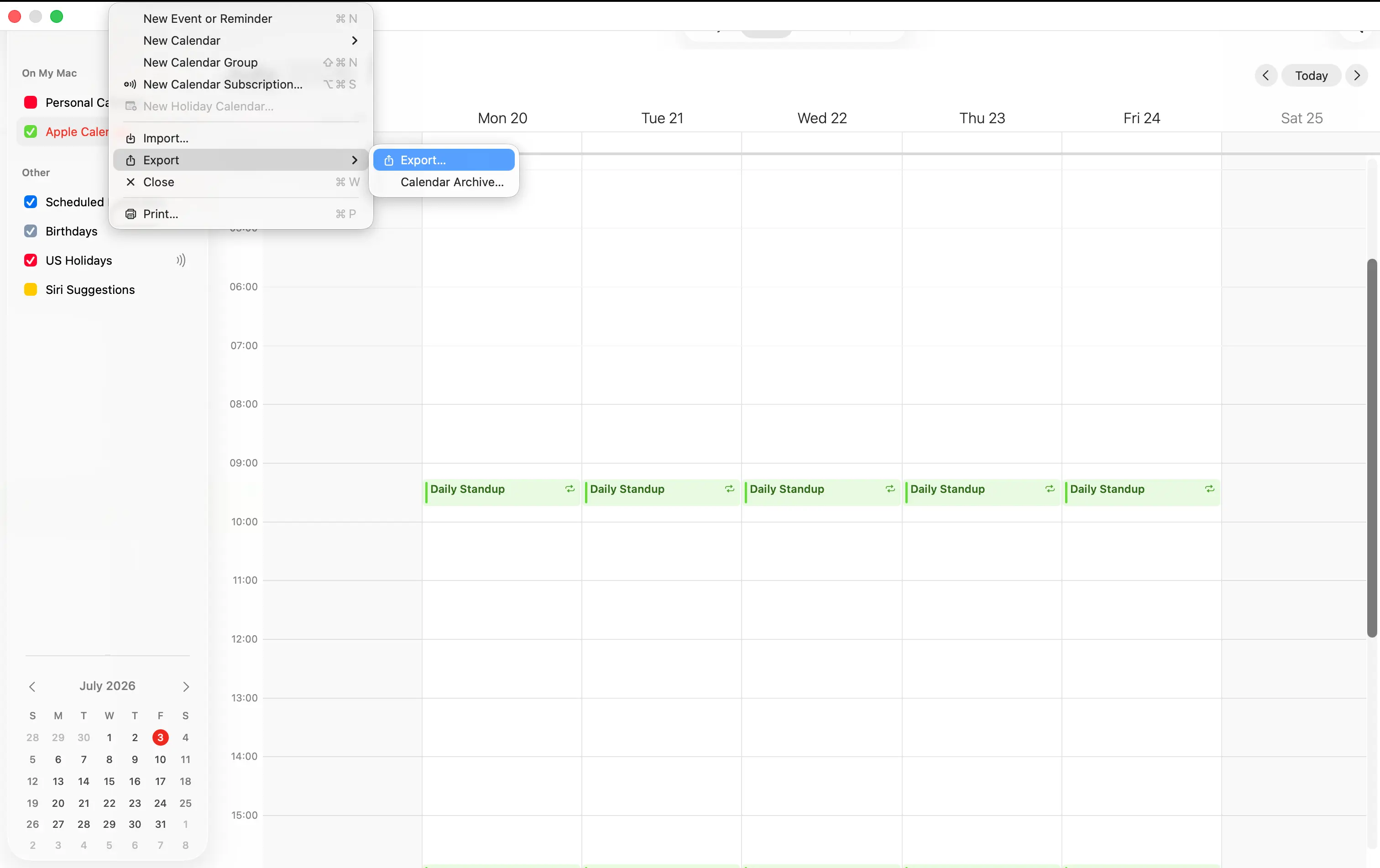
Task: Click the vertical scrollbar thumb
Action: [1372, 448]
